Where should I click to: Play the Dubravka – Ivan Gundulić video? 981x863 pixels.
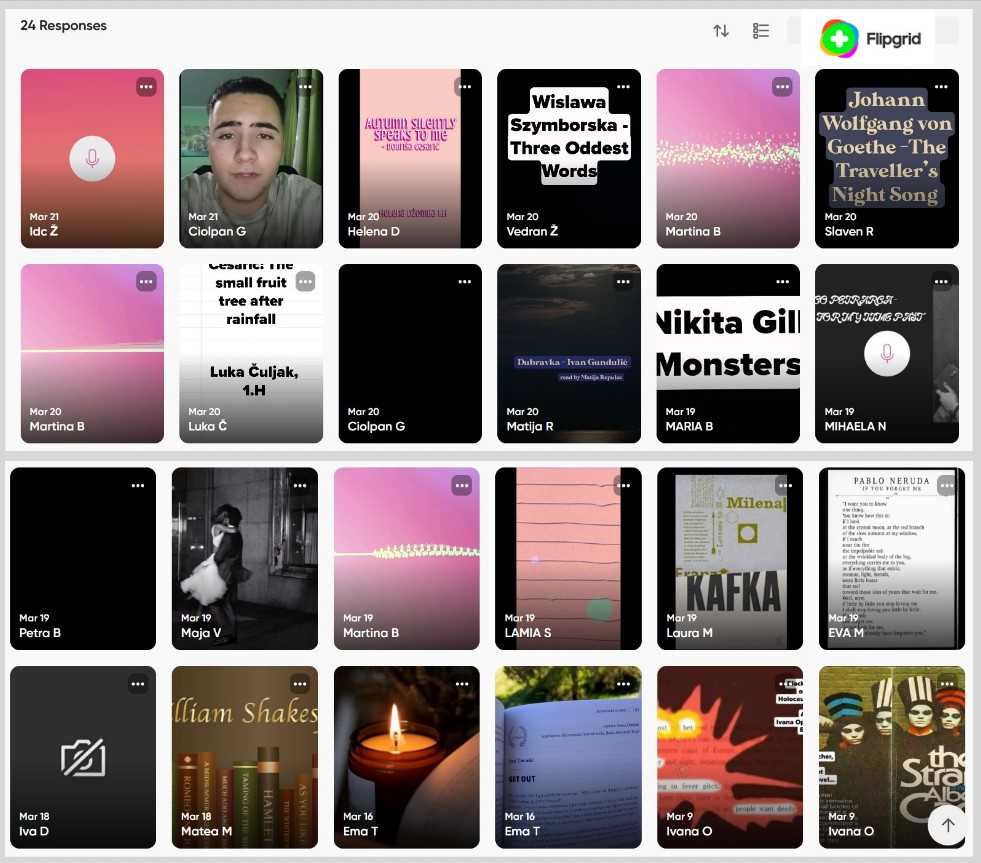[x=569, y=354]
